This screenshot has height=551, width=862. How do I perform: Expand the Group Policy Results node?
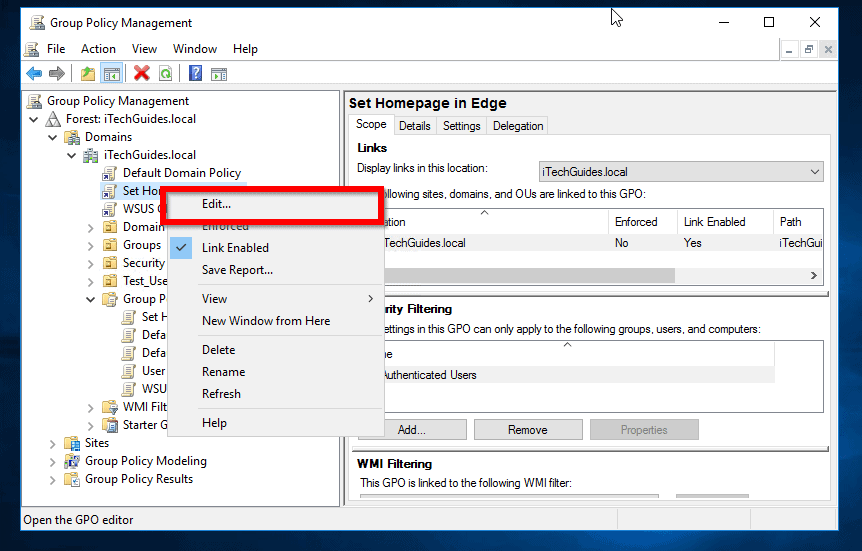[53, 480]
